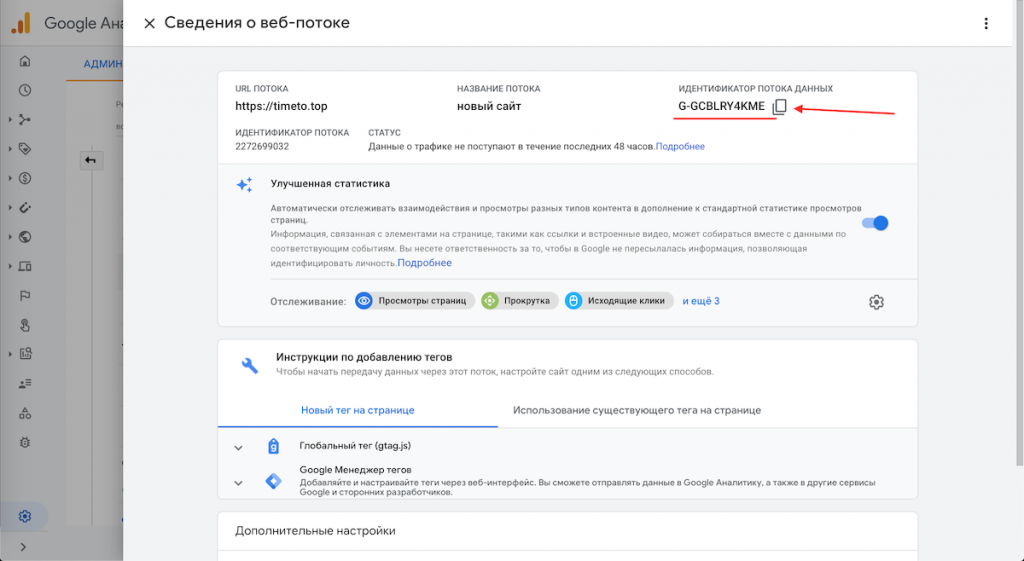
Task: Open Events touch-hand icon in sidebar
Action: pos(25,325)
